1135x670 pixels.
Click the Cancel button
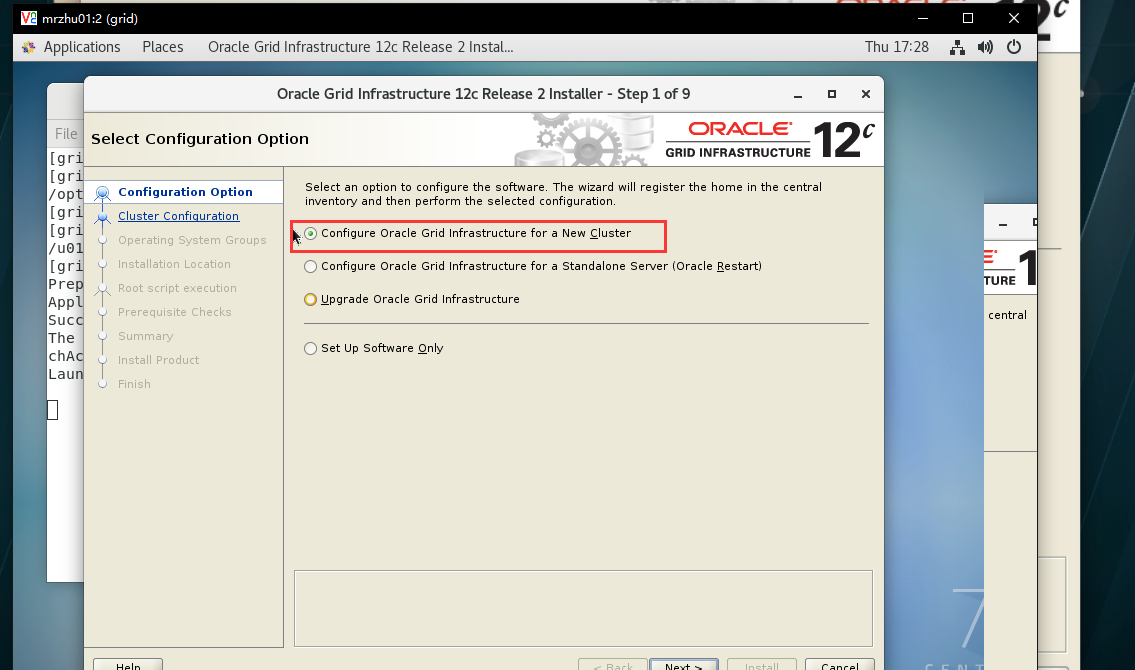[x=840, y=665]
